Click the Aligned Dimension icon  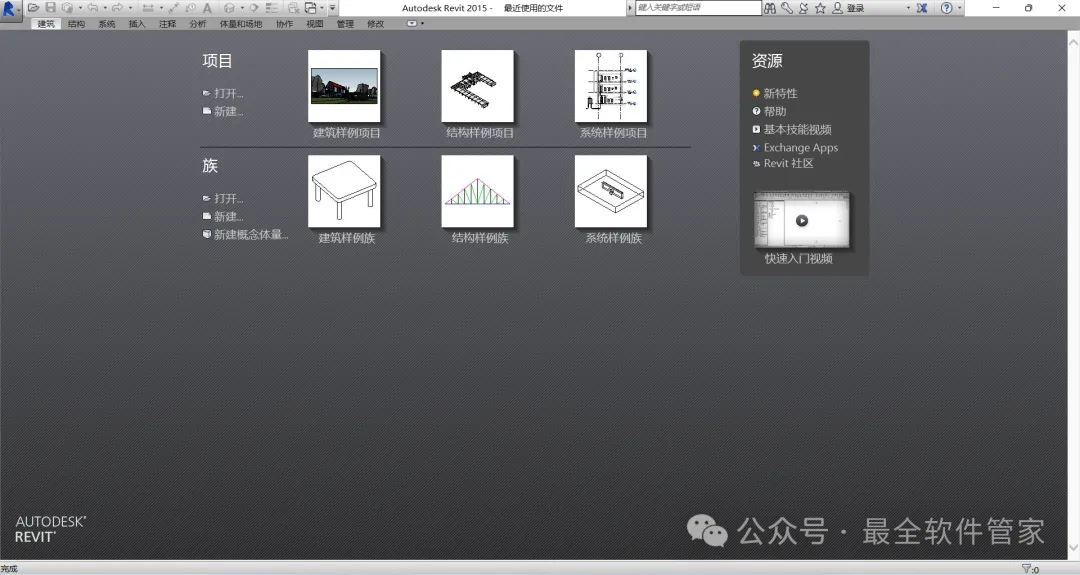[x=174, y=8]
